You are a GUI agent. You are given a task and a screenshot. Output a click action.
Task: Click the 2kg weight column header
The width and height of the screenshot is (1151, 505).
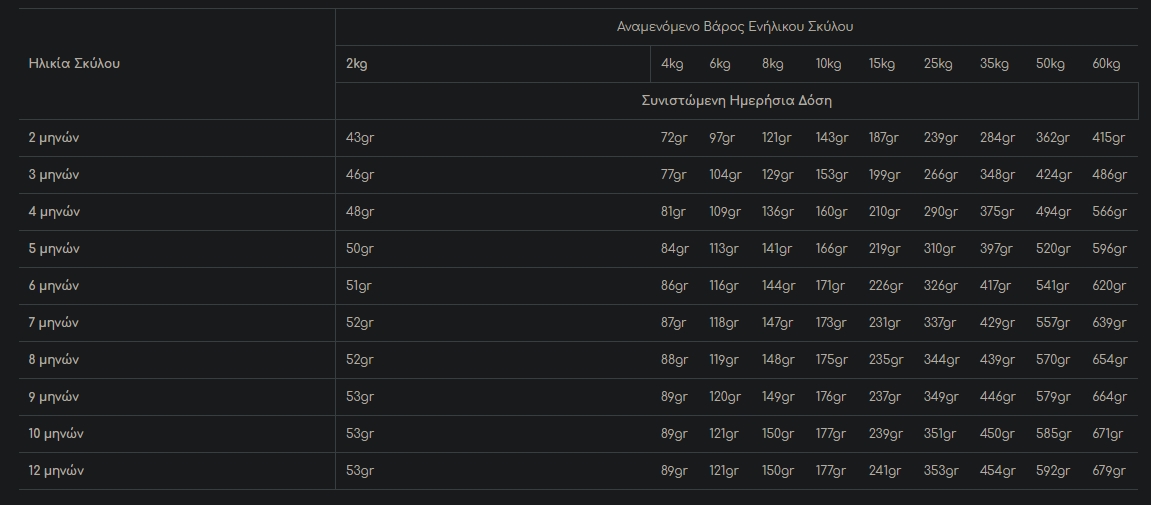[357, 64]
